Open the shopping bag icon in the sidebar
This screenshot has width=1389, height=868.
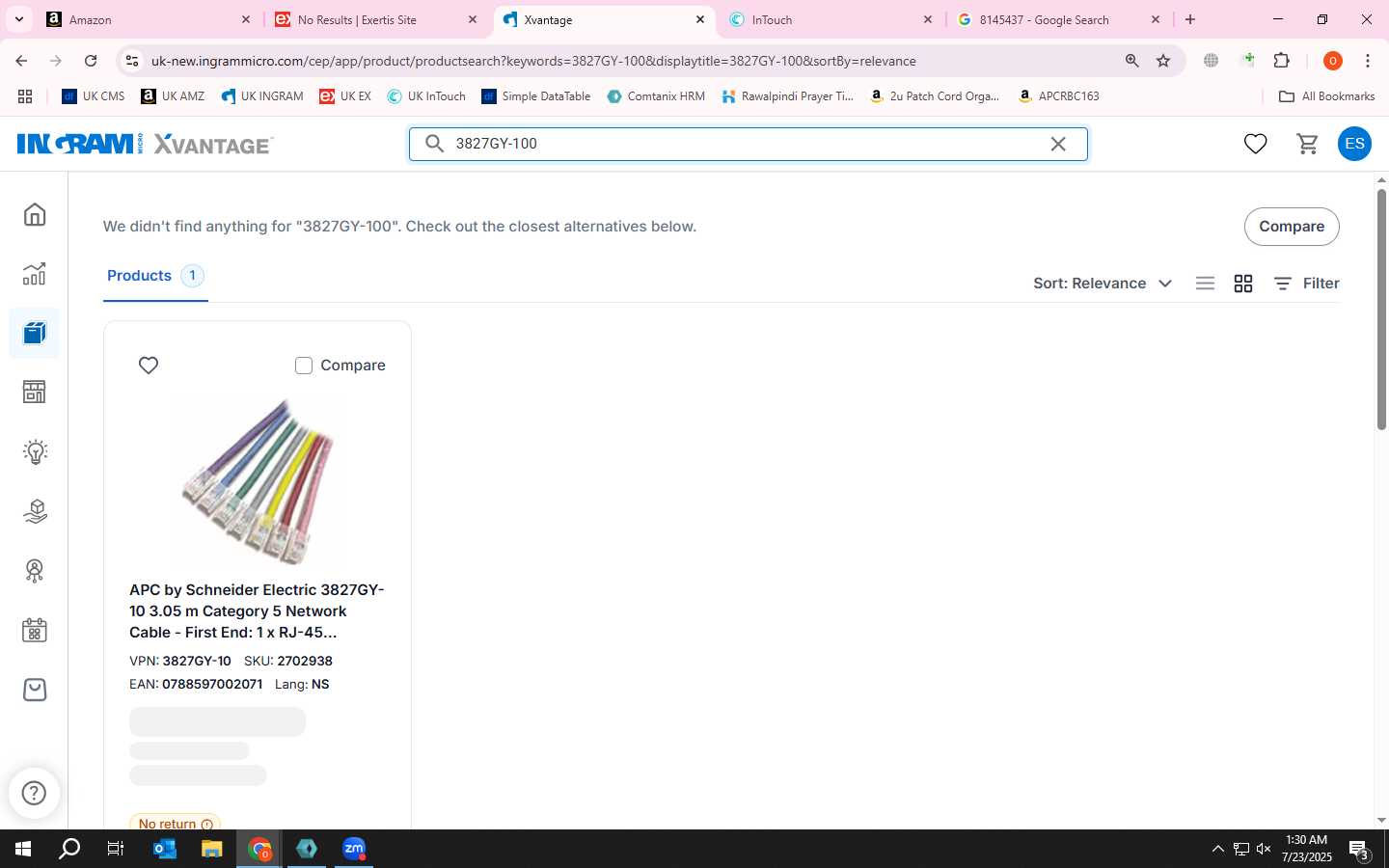tap(35, 690)
